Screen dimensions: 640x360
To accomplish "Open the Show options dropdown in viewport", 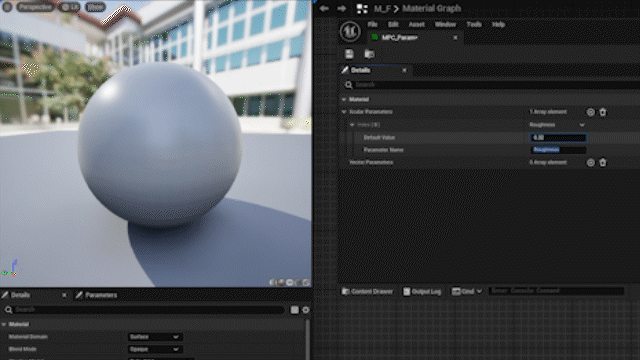I will tap(95, 7).
